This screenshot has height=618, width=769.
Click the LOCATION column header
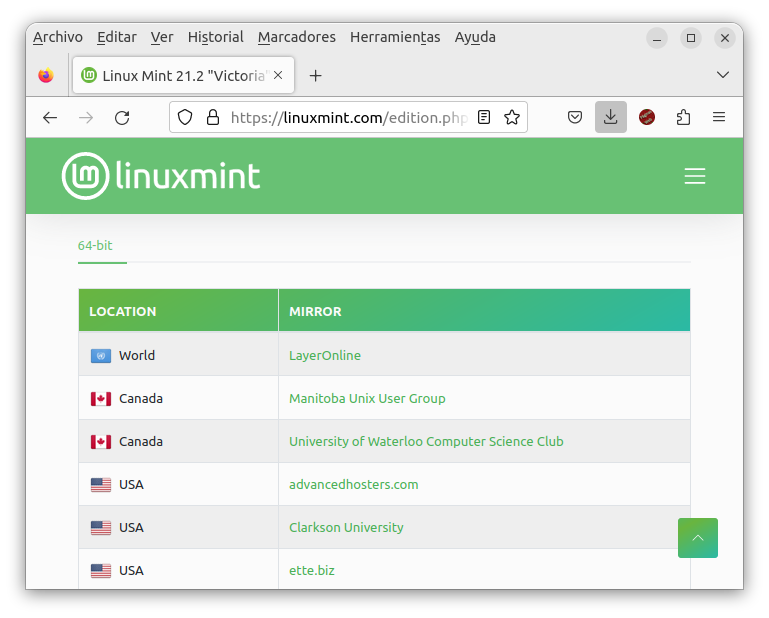(179, 310)
